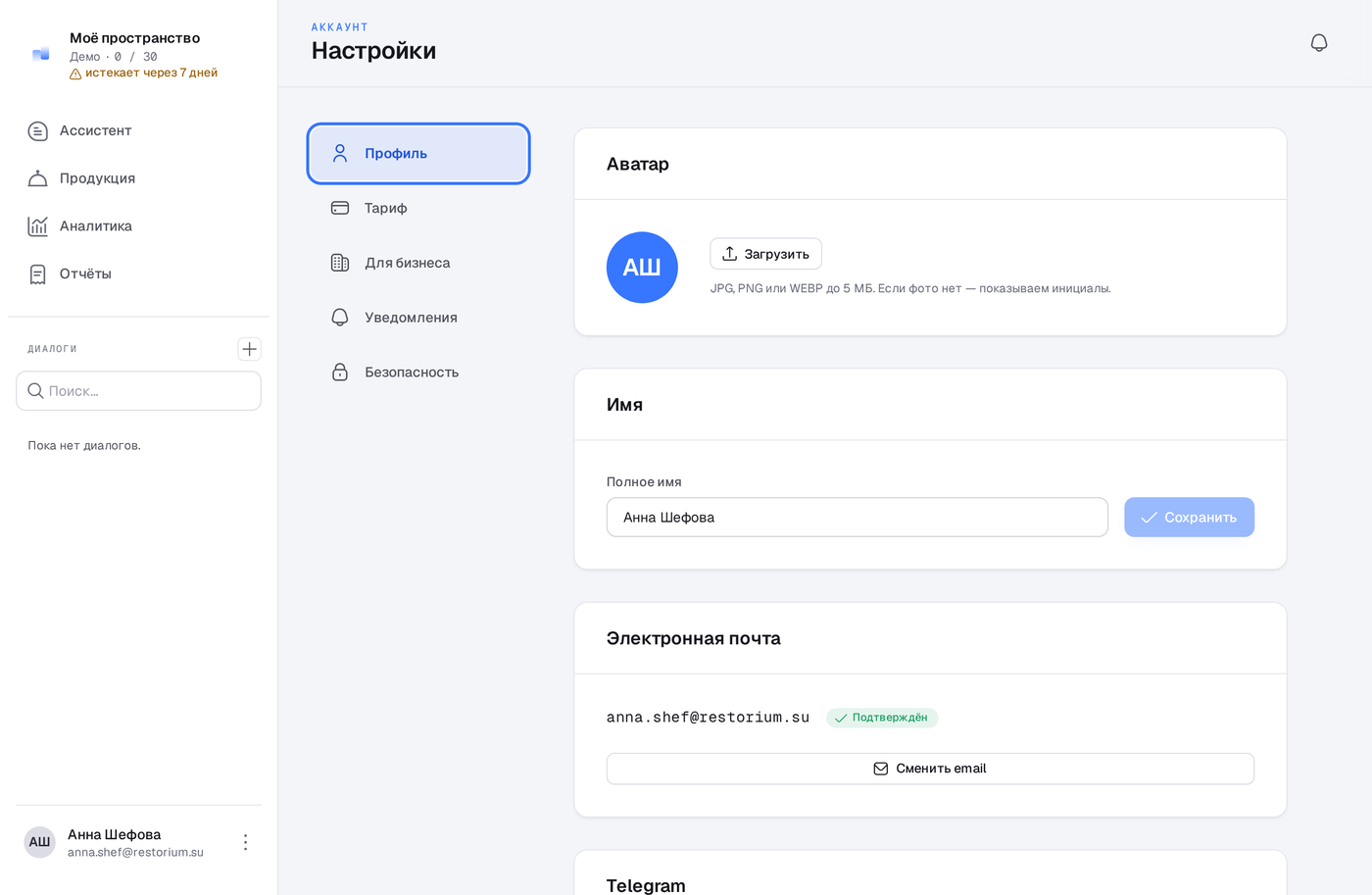Go to Аналитика page
Viewport: 1372px width, 895px height.
138,226
